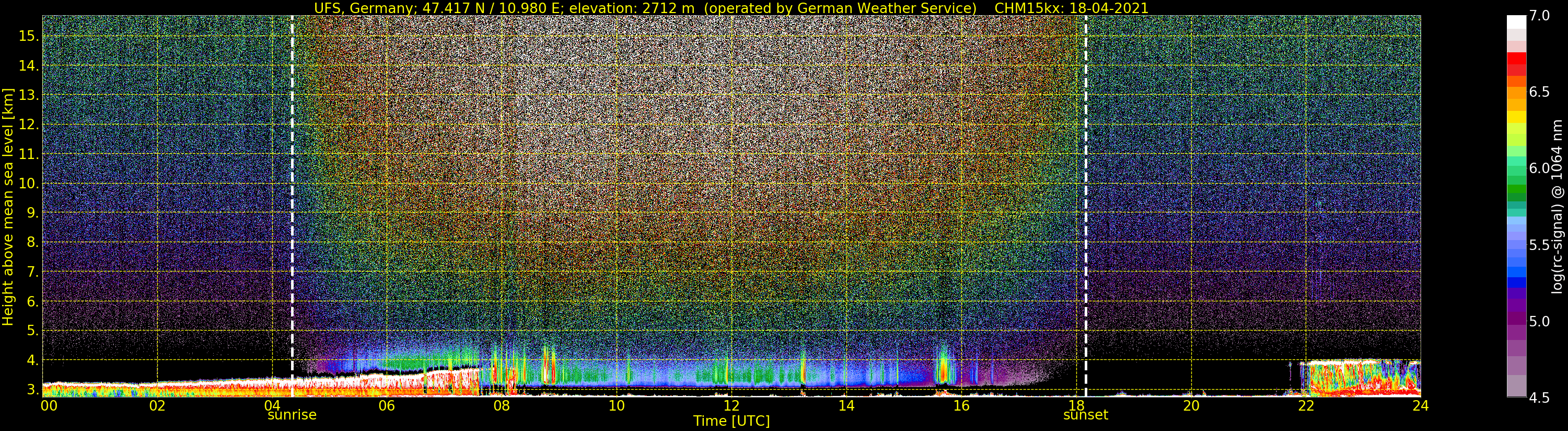Click the "12" time axis tick
1568x431 pixels.
pyautogui.click(x=731, y=405)
